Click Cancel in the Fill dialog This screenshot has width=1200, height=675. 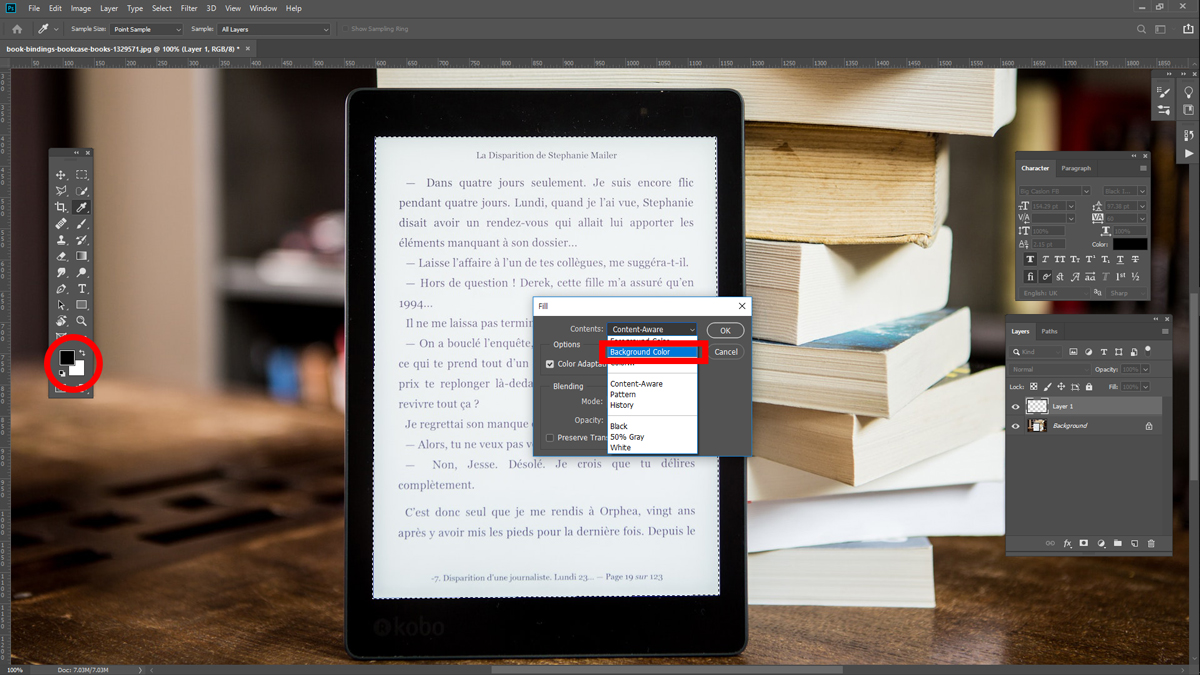pos(726,352)
